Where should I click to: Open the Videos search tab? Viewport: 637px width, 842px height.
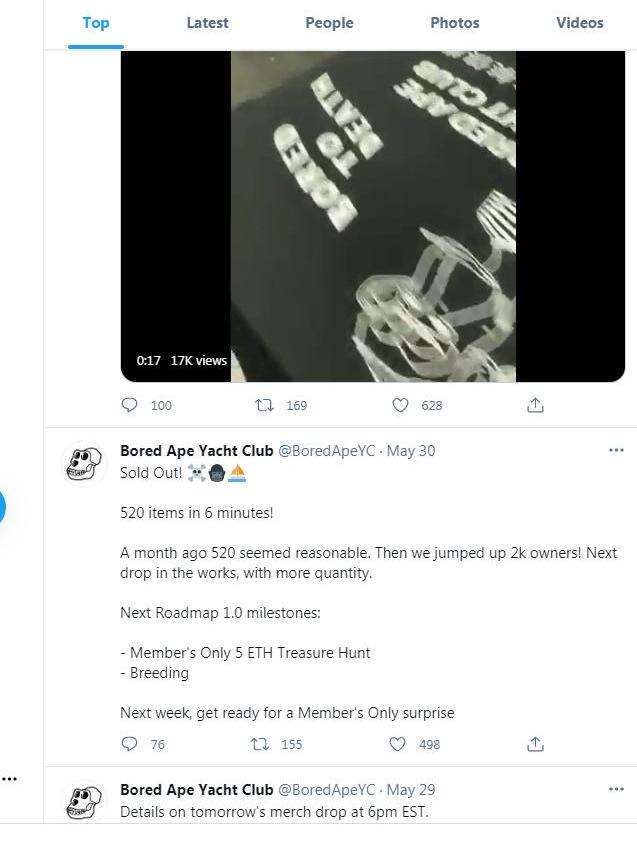coord(580,23)
